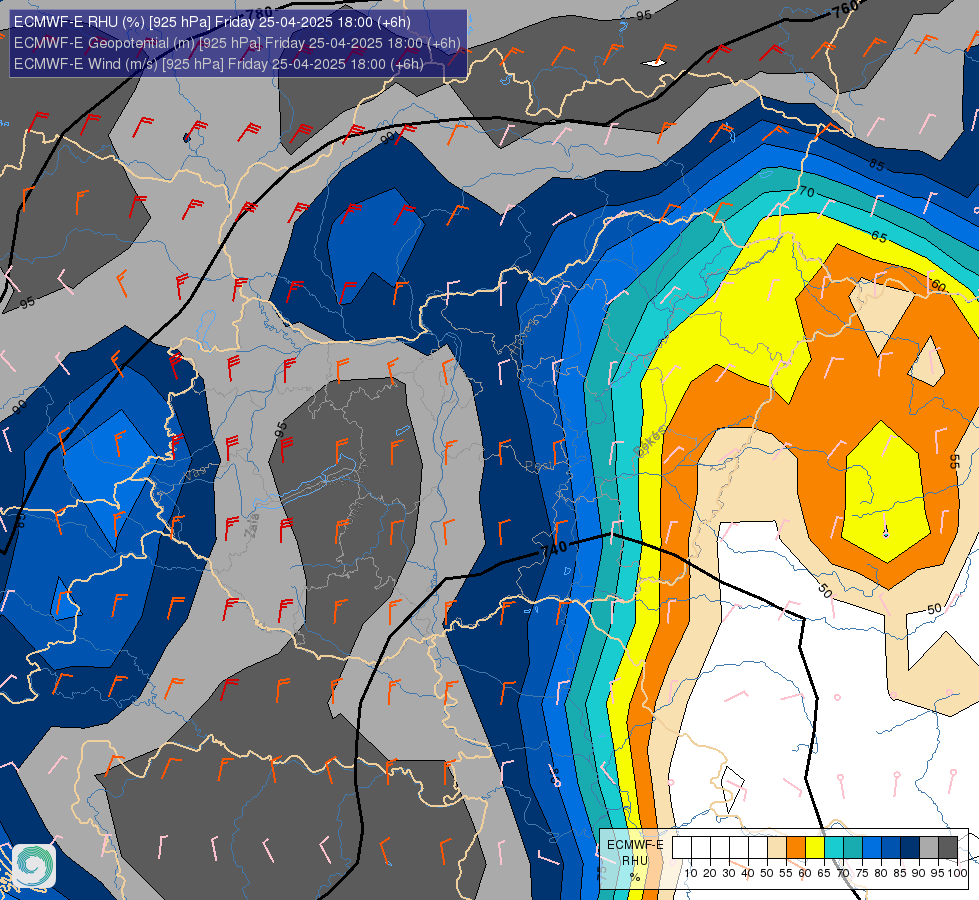Click the swirl logo icon in the corner

pyautogui.click(x=34, y=866)
